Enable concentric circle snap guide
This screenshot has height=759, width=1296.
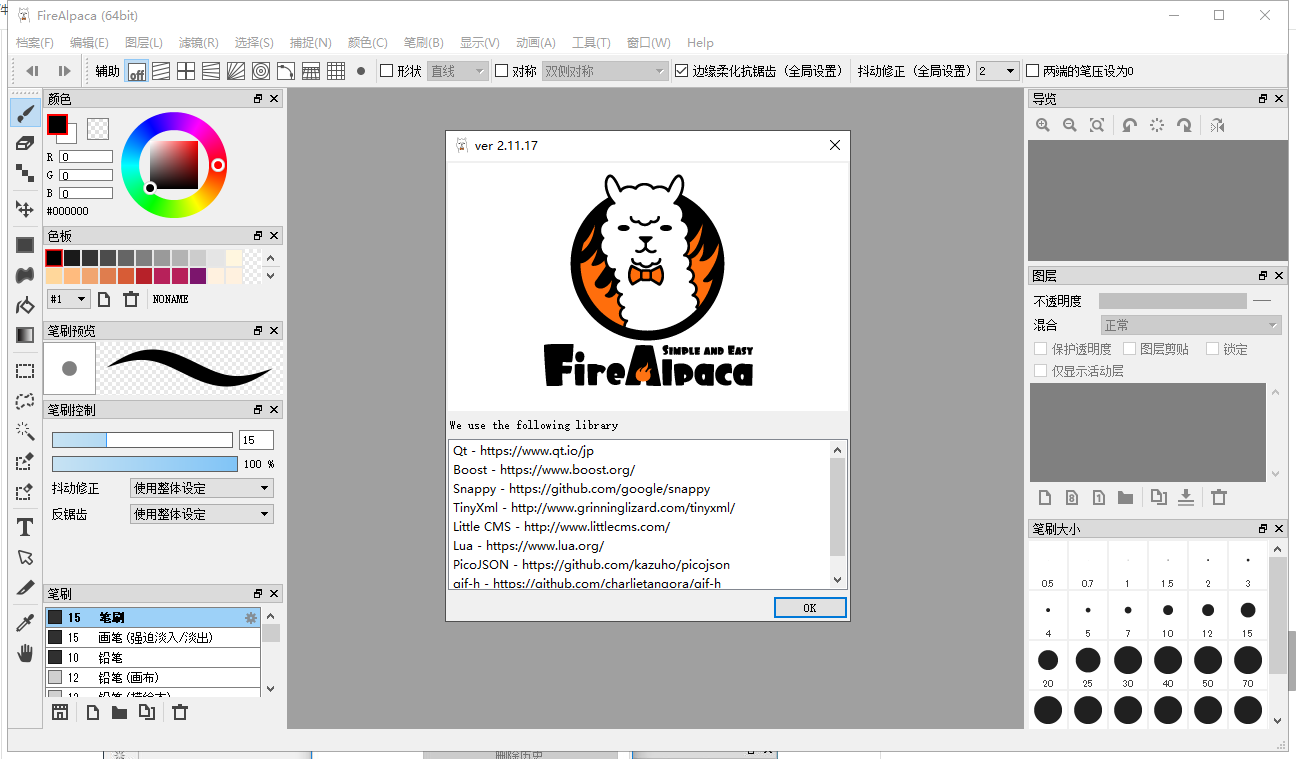click(x=261, y=71)
